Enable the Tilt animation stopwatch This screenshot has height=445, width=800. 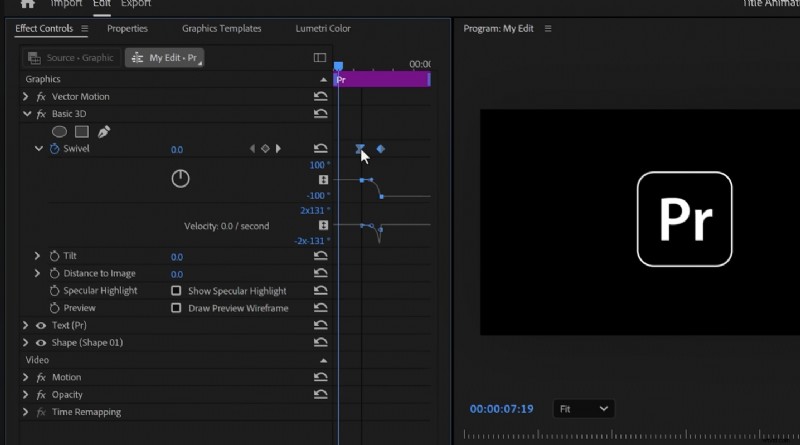click(x=55, y=256)
